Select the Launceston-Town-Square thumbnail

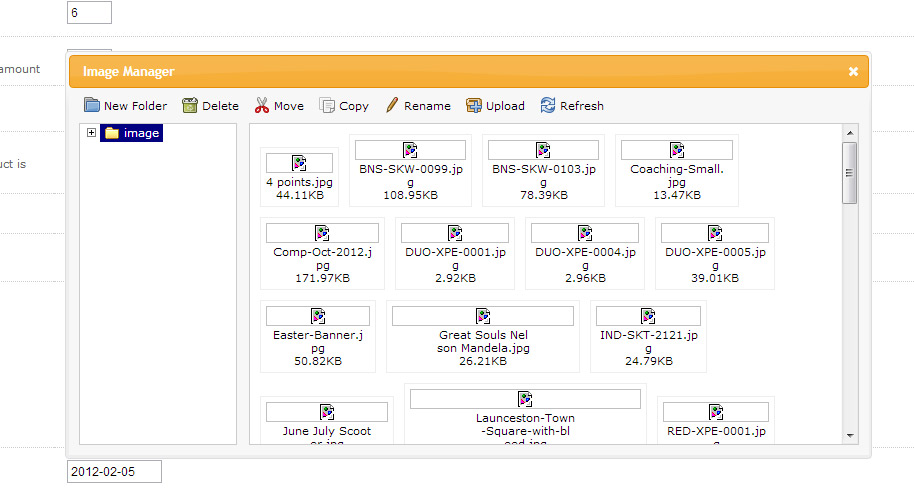[x=525, y=399]
